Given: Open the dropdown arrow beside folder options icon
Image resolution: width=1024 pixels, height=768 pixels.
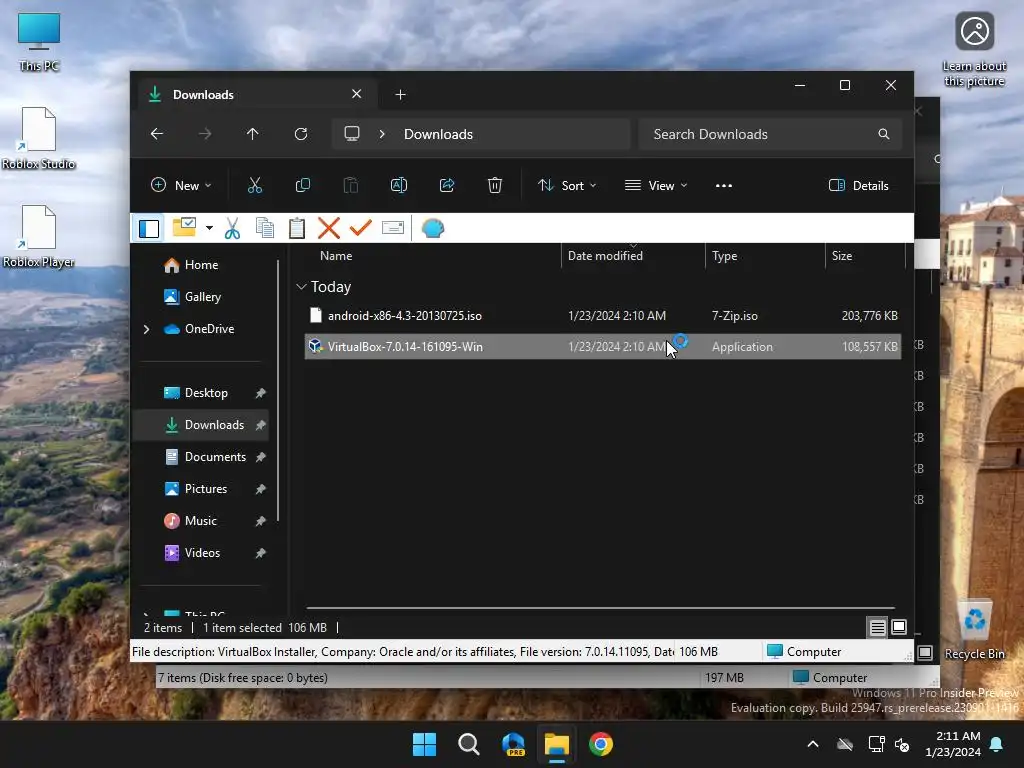Looking at the screenshot, I should (209, 228).
